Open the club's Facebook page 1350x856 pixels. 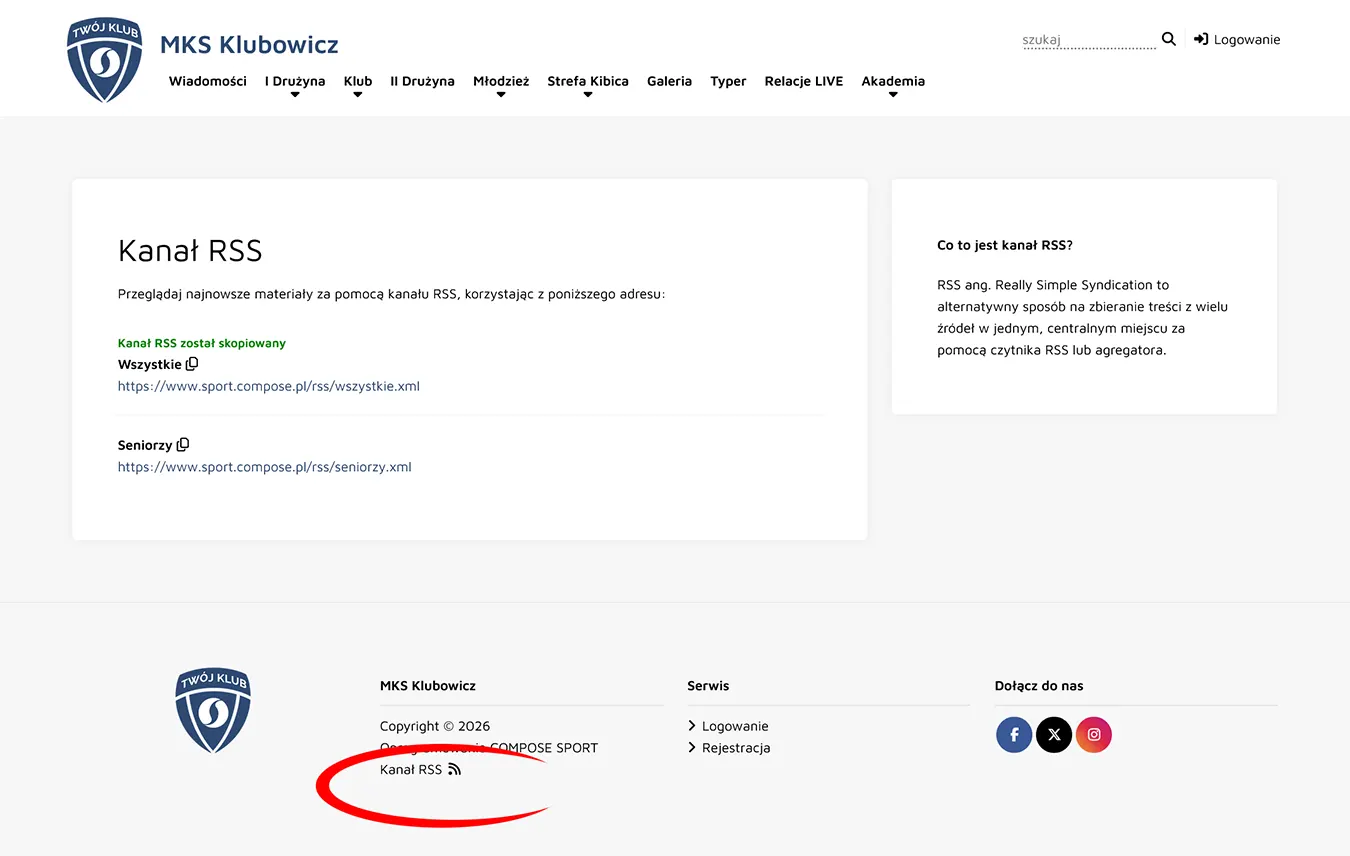coord(1013,735)
